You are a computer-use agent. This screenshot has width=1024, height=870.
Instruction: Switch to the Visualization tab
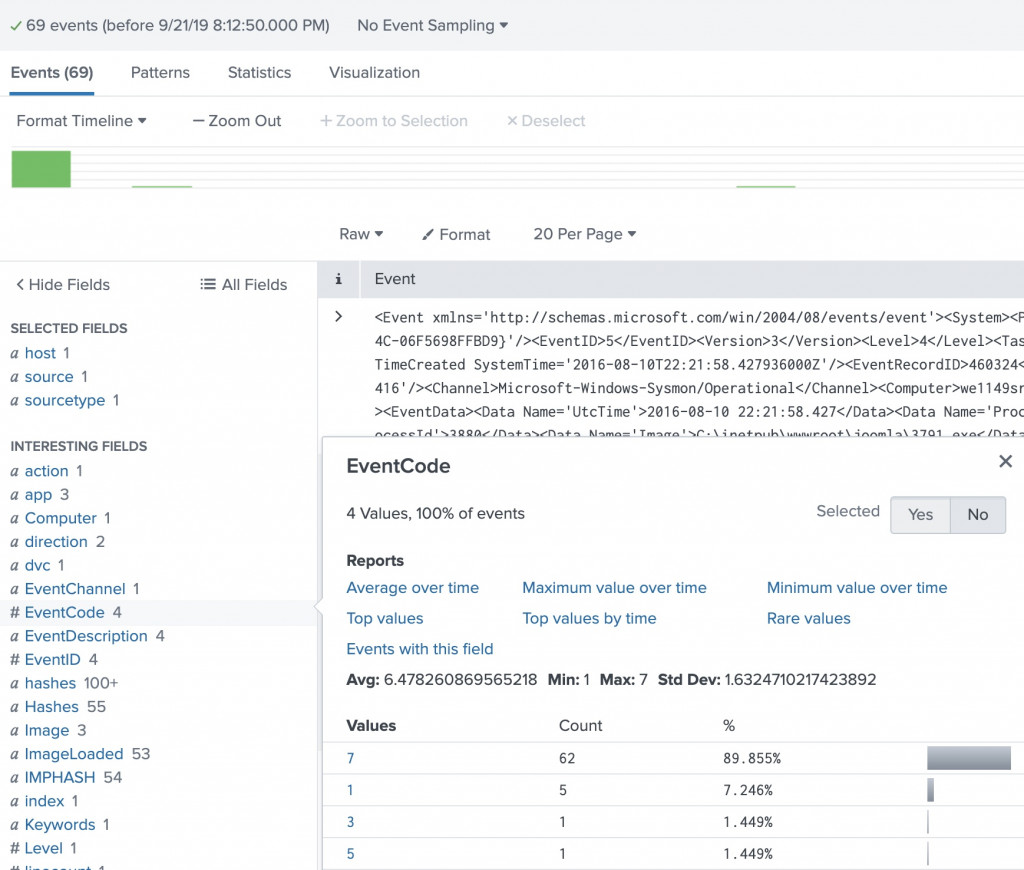click(374, 72)
